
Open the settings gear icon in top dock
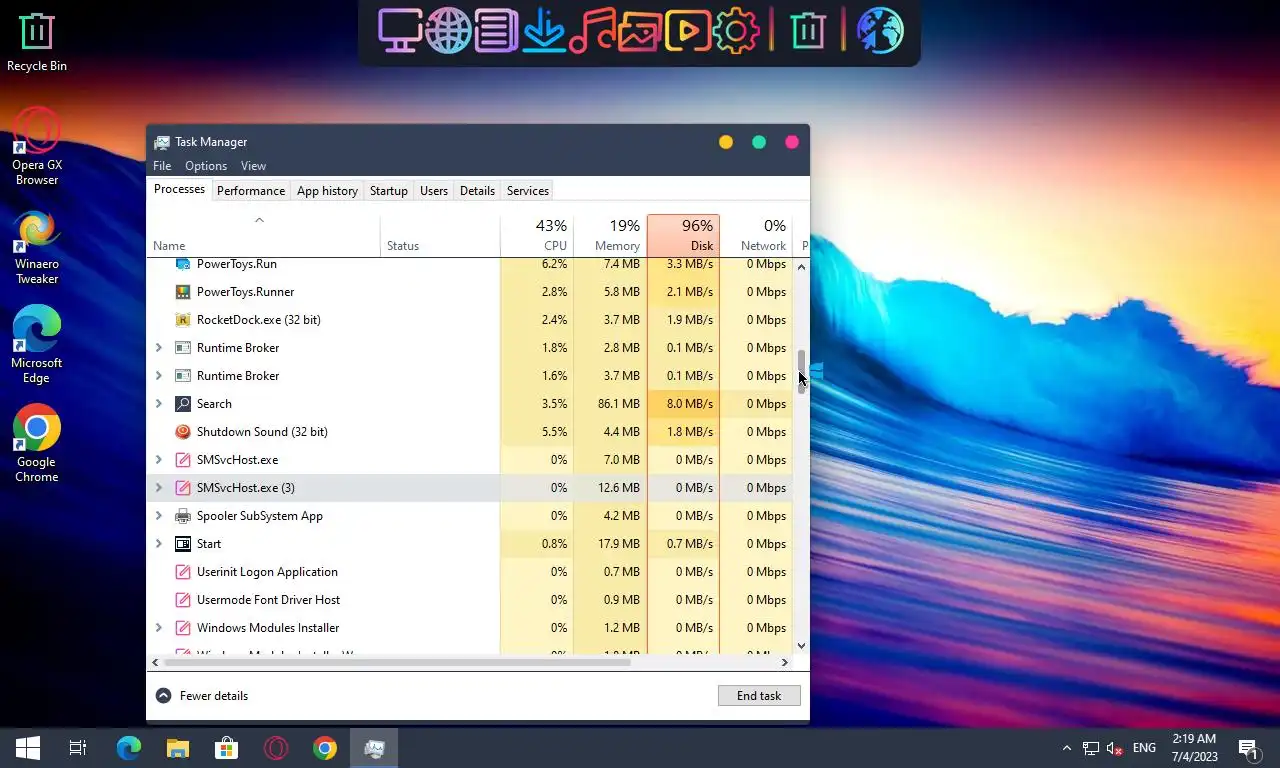736,30
